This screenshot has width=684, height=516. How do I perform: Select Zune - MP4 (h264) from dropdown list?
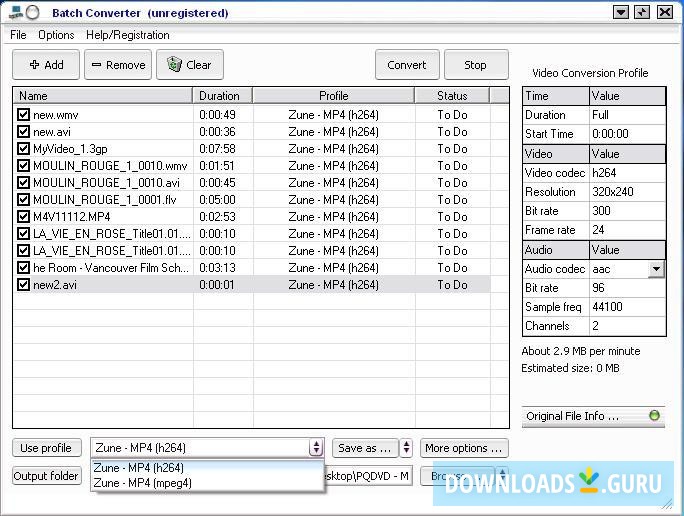pyautogui.click(x=207, y=468)
